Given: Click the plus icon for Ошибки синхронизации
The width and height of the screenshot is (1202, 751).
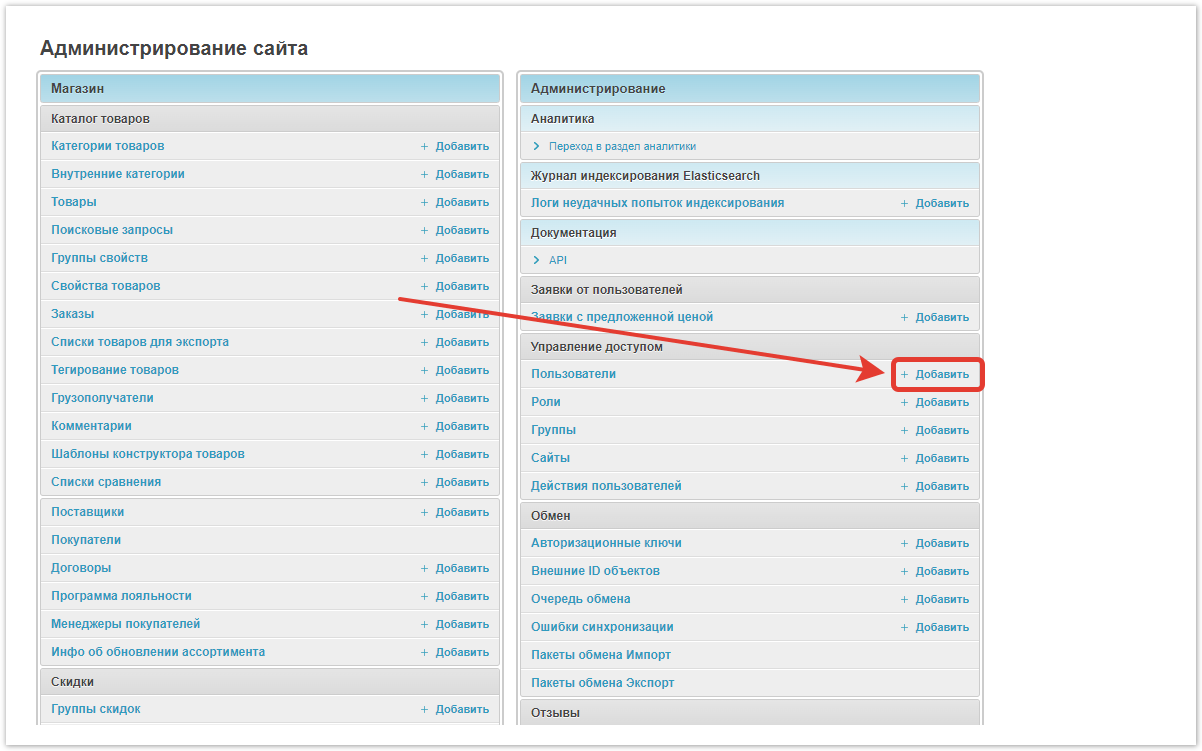Looking at the screenshot, I should click(905, 628).
